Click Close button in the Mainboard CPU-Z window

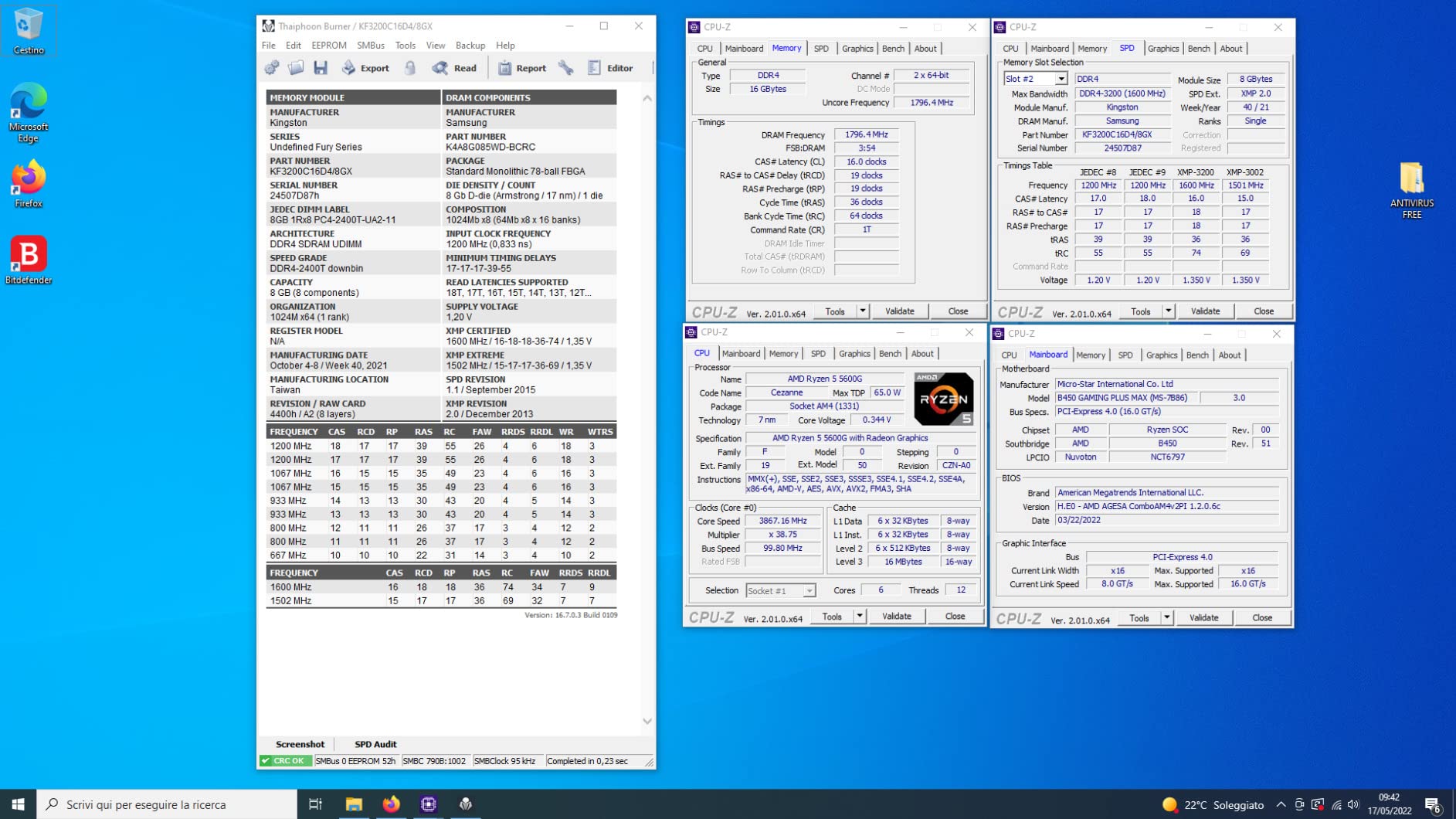tap(1262, 617)
